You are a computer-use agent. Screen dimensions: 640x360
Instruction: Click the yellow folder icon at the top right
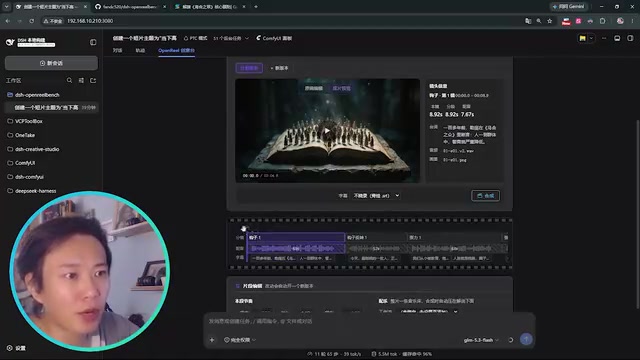tap(582, 38)
